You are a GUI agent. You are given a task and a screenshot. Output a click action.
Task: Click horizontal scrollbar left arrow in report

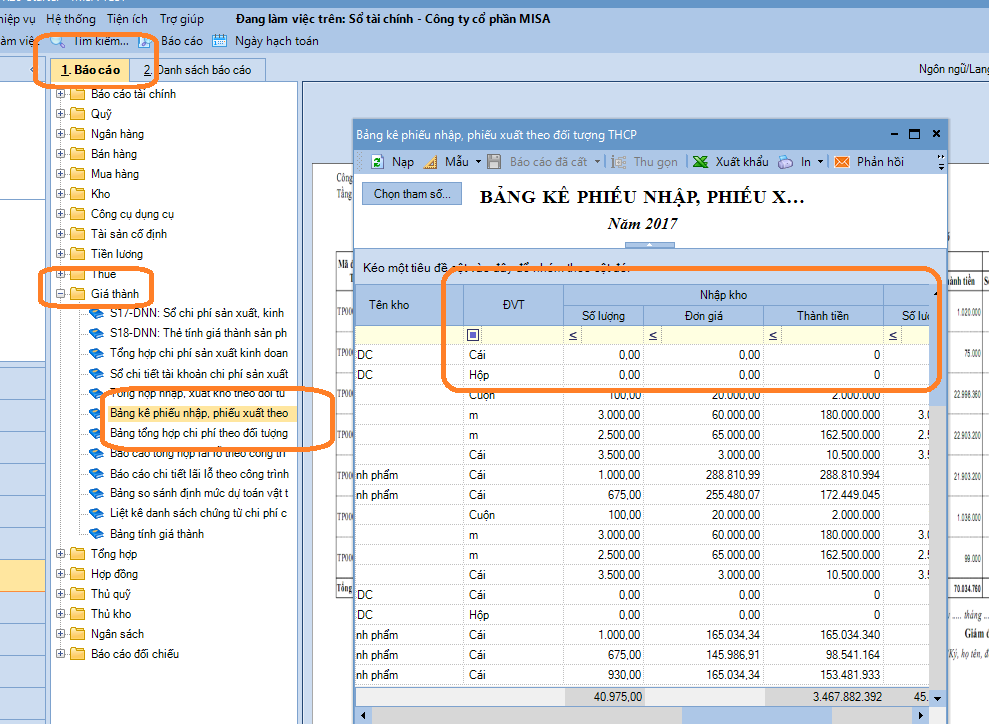pyautogui.click(x=363, y=715)
